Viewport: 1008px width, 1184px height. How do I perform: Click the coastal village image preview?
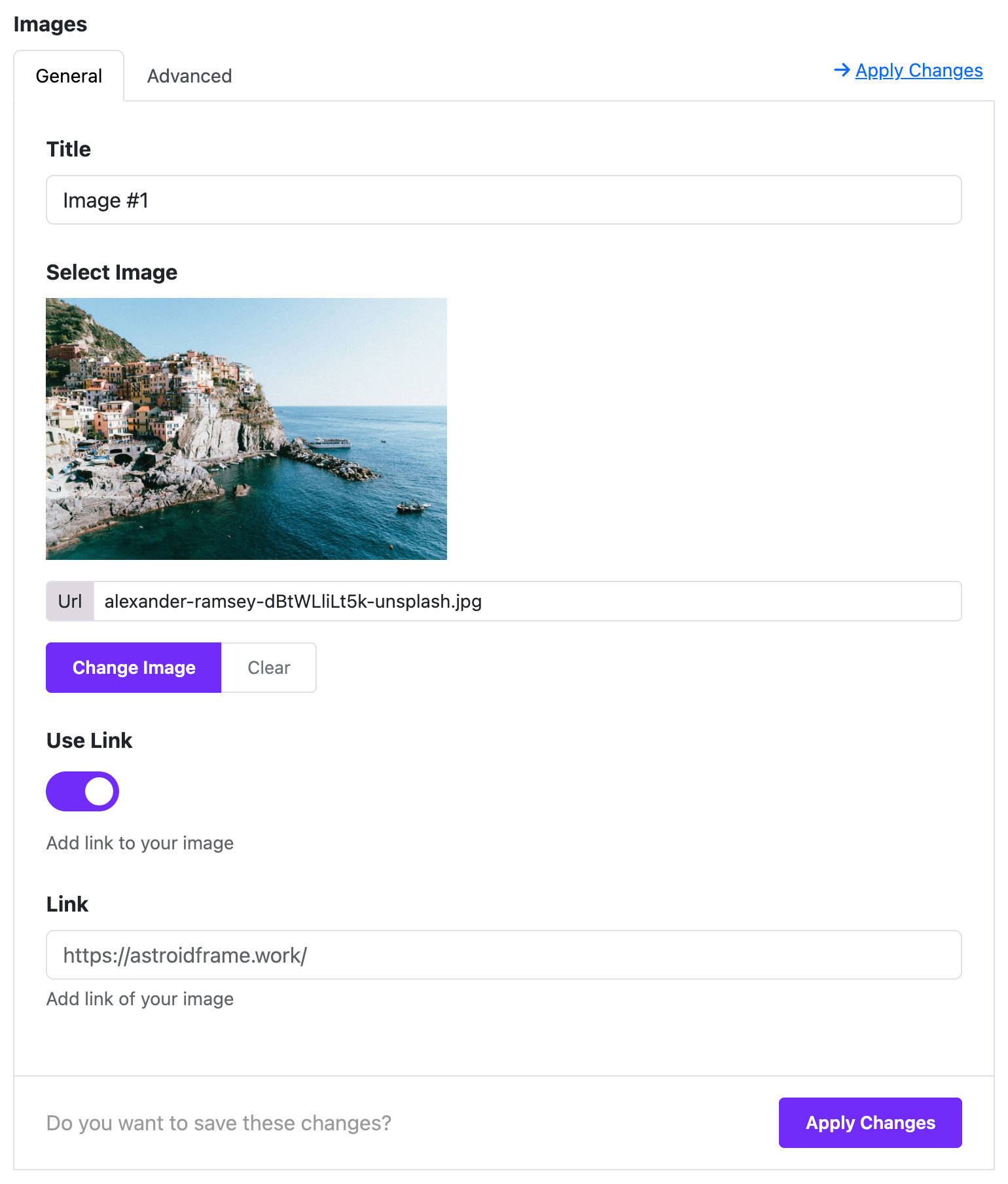point(246,429)
